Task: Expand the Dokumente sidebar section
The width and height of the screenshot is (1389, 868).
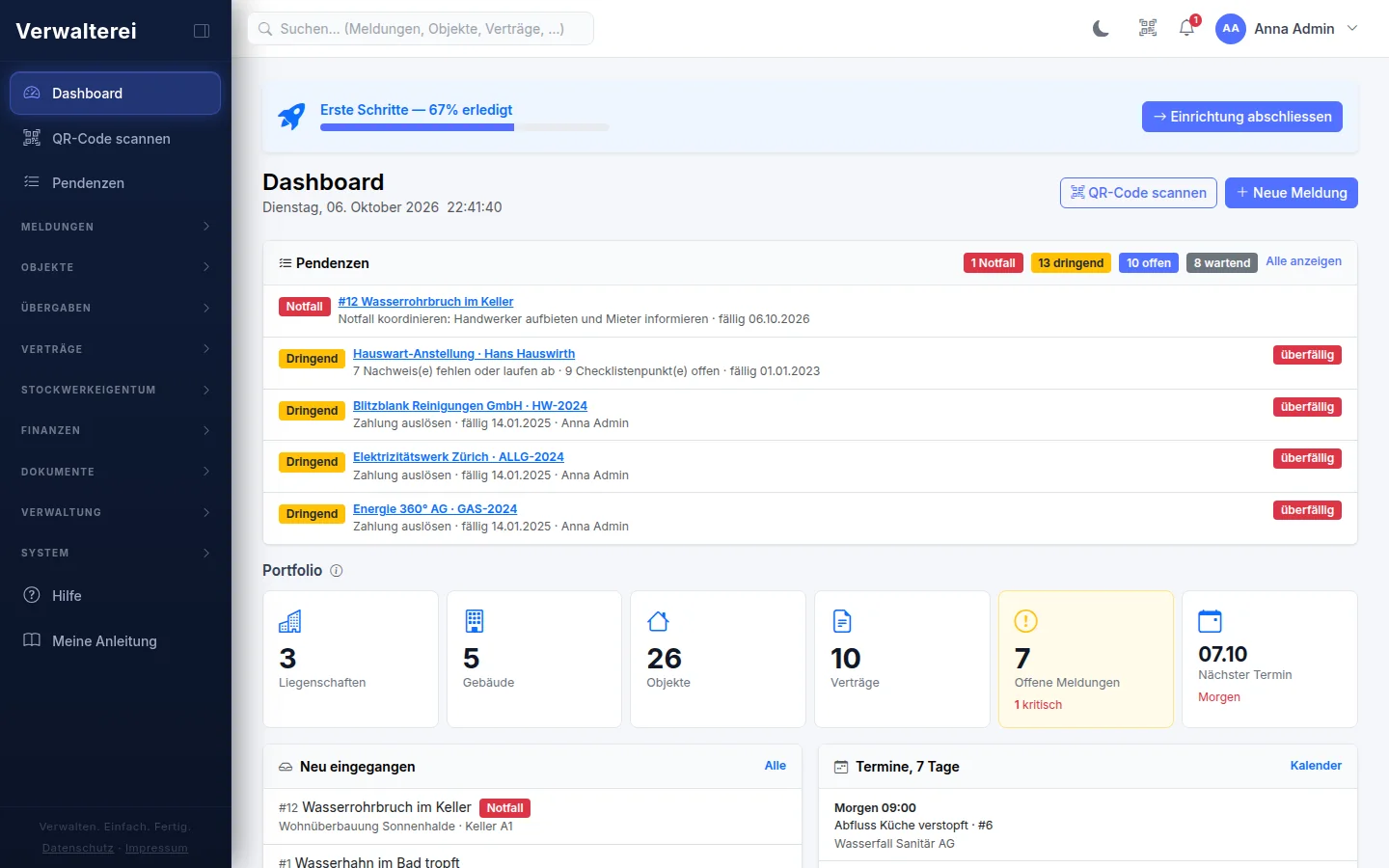Action: tap(116, 472)
